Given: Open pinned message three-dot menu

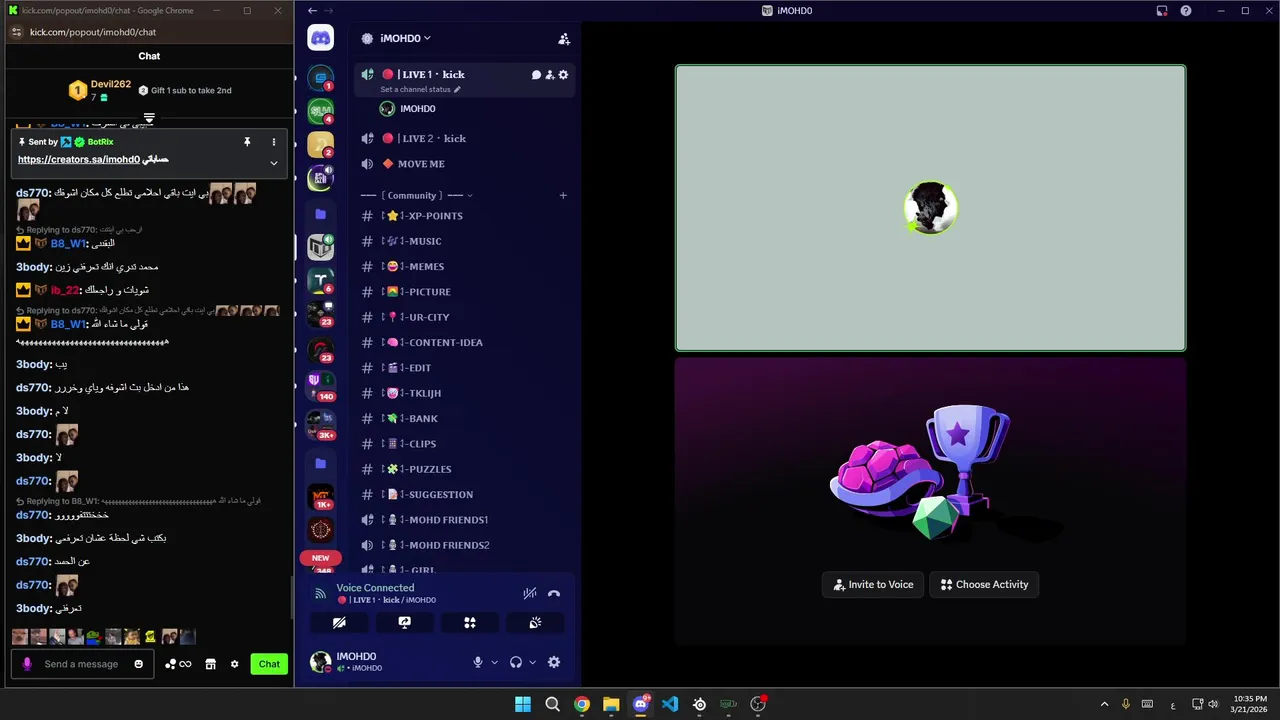Looking at the screenshot, I should (x=274, y=142).
